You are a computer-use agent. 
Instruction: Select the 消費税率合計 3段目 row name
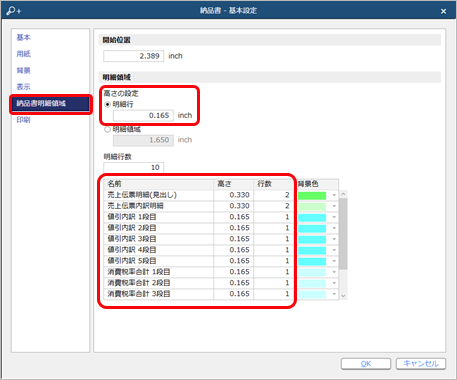(139, 294)
